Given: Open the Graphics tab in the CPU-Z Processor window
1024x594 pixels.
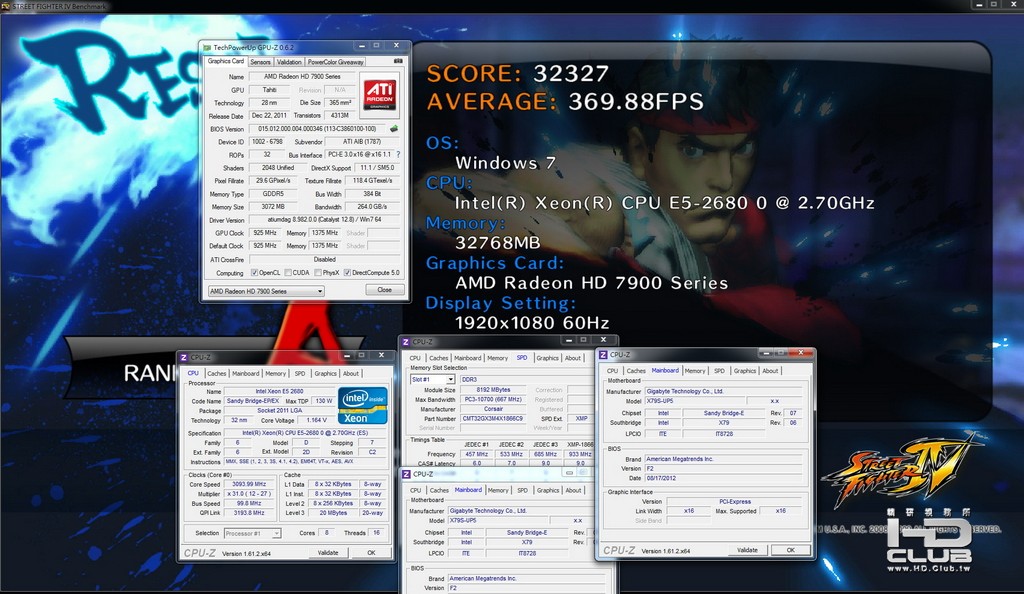Looking at the screenshot, I should [325, 373].
